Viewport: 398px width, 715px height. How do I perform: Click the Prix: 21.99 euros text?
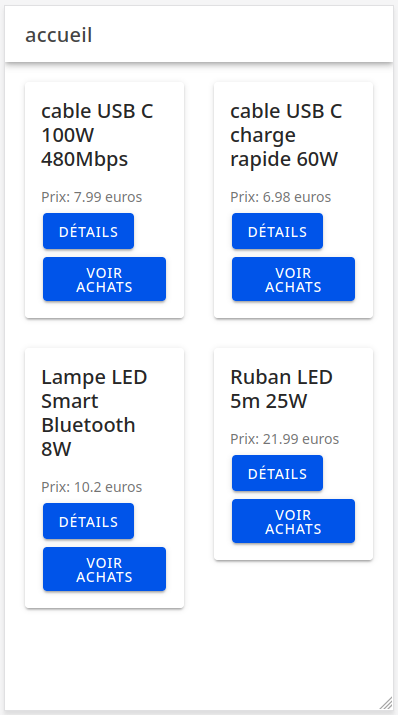click(x=284, y=439)
